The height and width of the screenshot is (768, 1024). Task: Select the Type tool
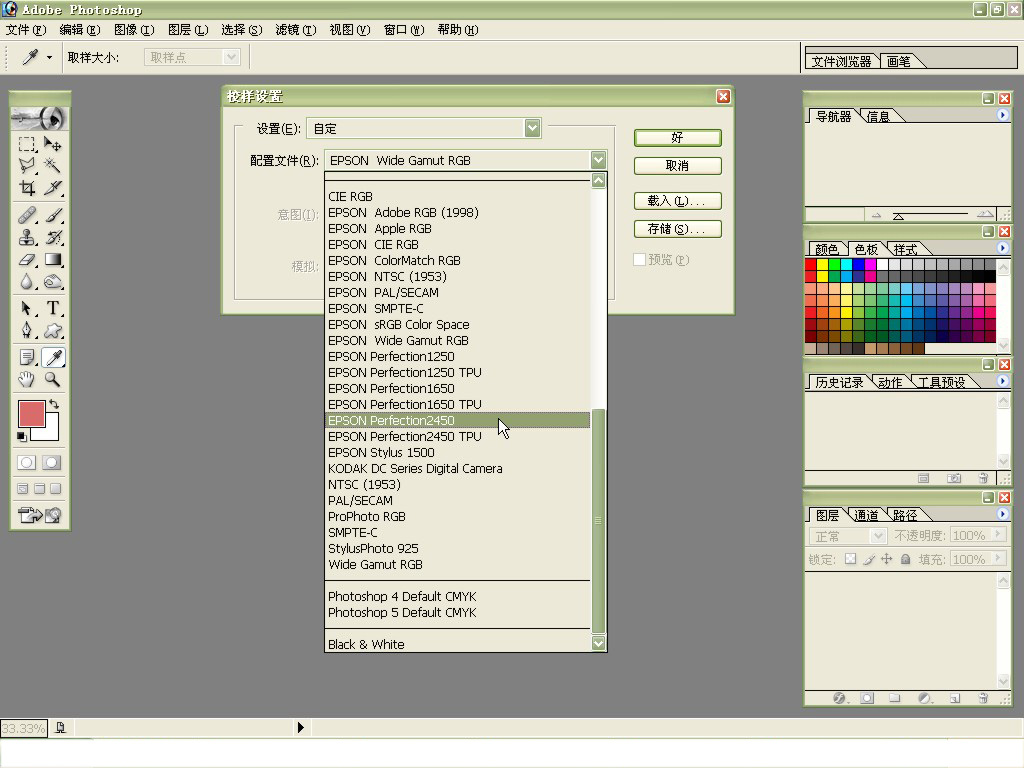click(x=52, y=308)
